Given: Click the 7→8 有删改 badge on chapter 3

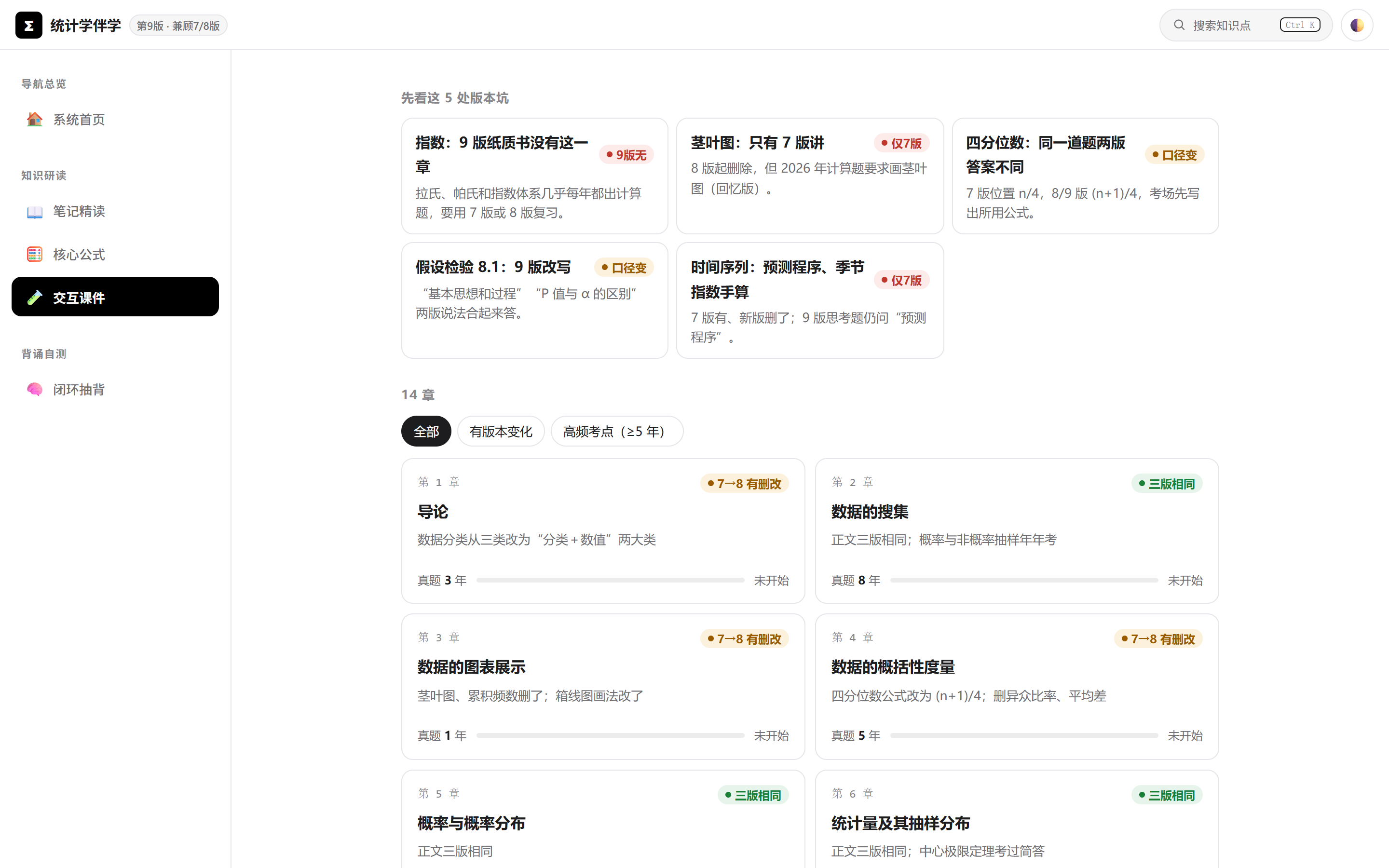Looking at the screenshot, I should click(745, 639).
